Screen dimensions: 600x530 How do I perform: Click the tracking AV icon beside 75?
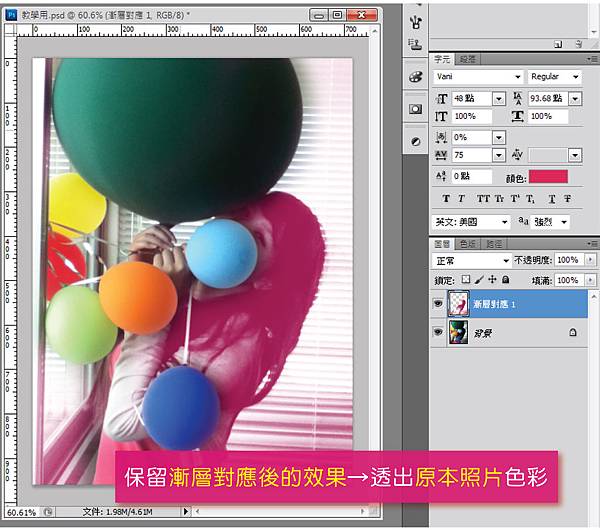click(441, 155)
